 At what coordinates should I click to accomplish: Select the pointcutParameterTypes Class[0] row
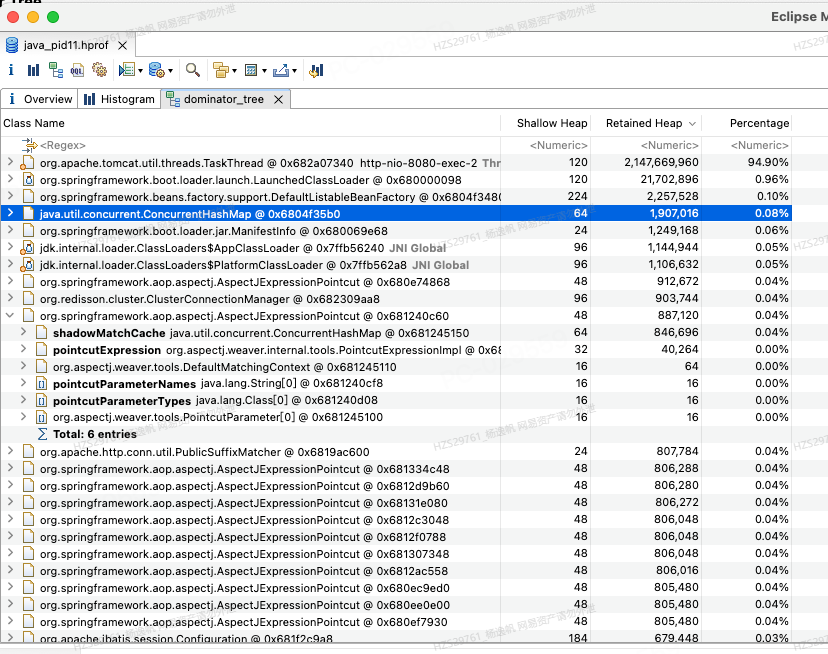[396, 400]
